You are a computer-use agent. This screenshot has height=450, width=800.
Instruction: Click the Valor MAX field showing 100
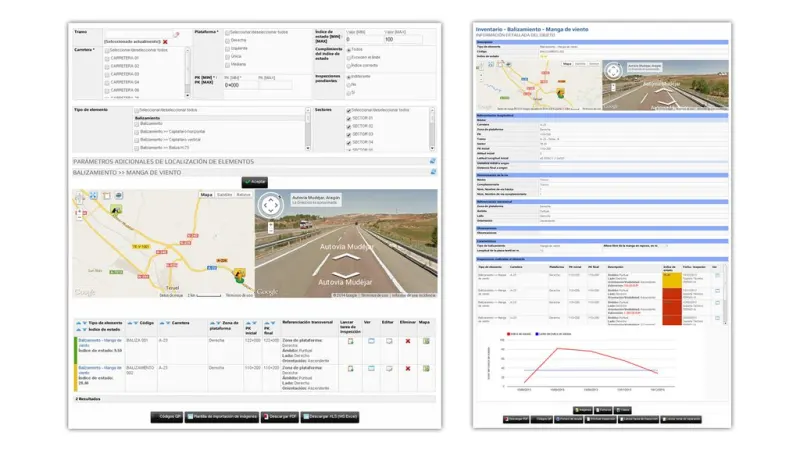tap(403, 39)
